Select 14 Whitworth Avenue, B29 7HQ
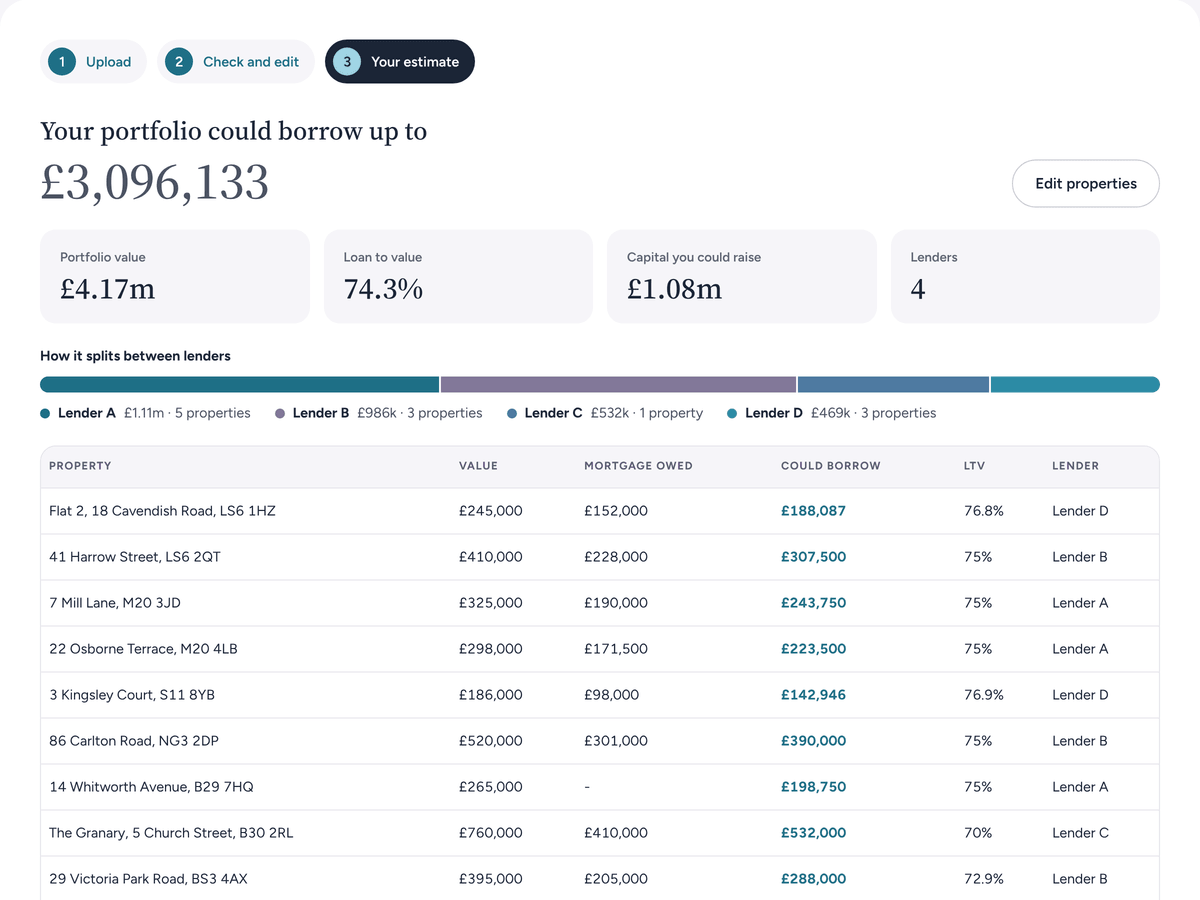The image size is (1200, 900). pos(600,787)
